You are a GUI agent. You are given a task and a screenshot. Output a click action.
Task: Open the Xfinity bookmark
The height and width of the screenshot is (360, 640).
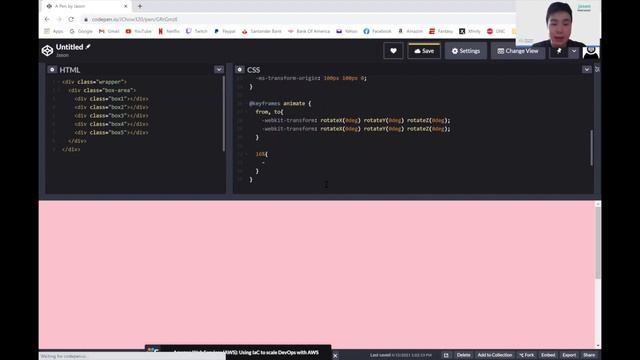click(x=470, y=31)
